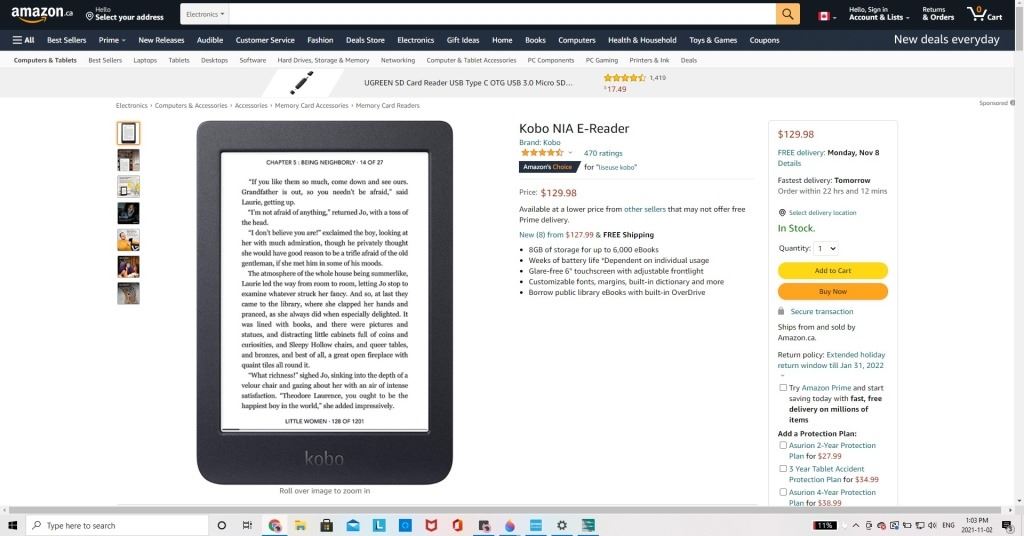Viewport: 1024px width, 536px height.
Task: Select the second product image thumbnail
Action: (x=128, y=160)
